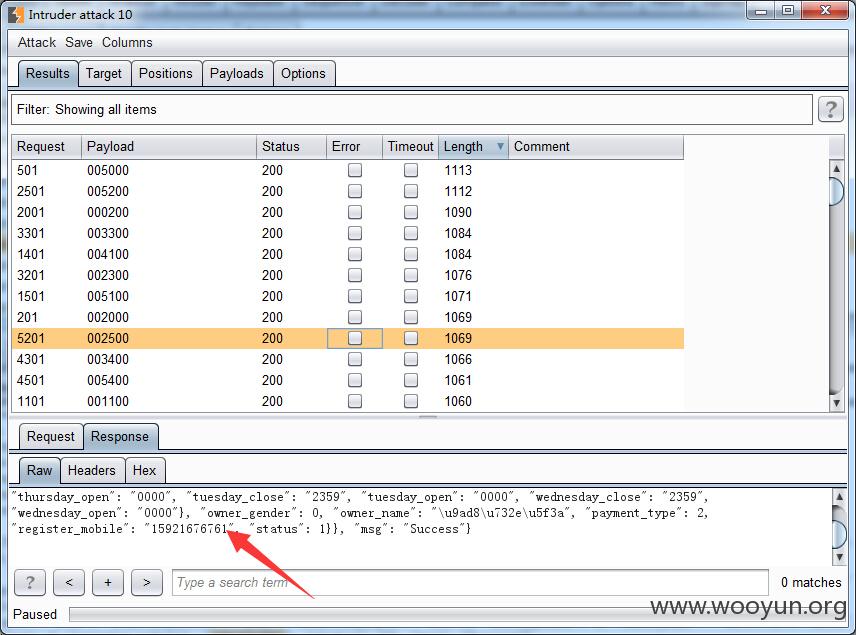Select highlighted row with payload 002500

[x=348, y=339]
